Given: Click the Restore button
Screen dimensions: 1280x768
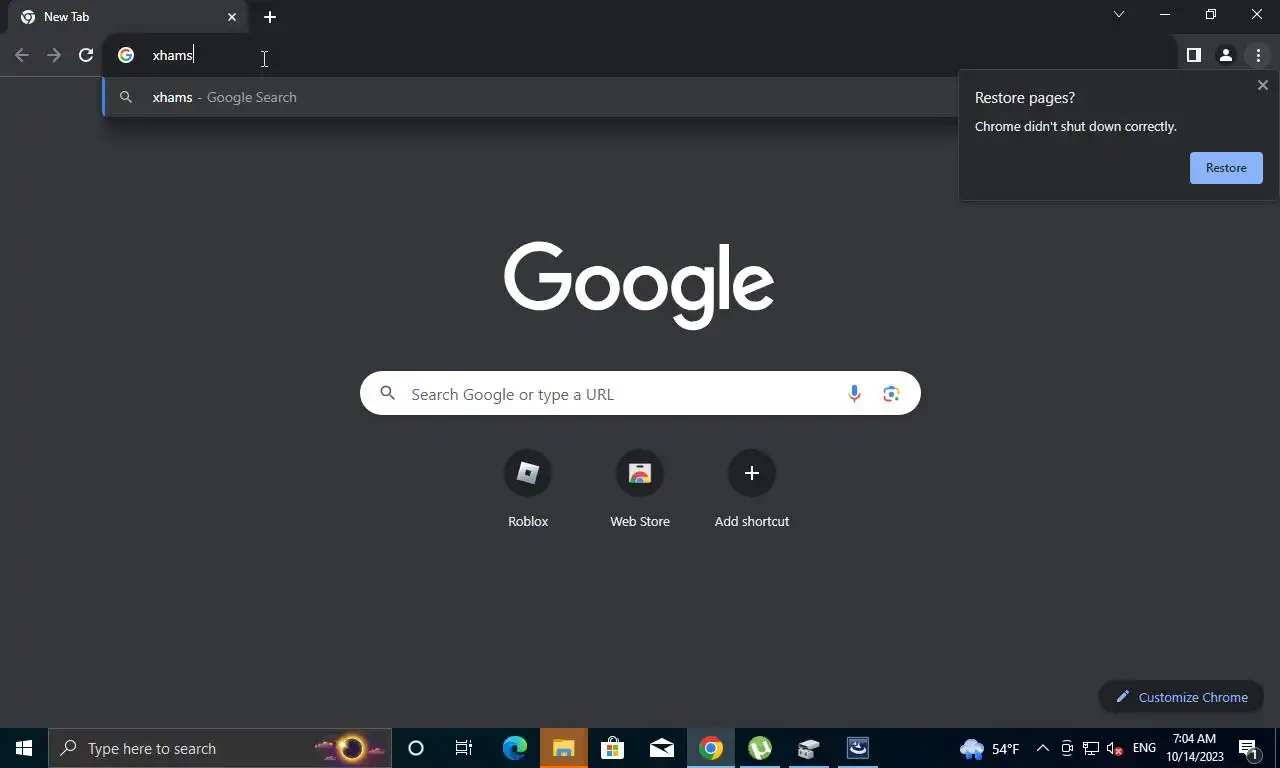Looking at the screenshot, I should point(1226,168).
